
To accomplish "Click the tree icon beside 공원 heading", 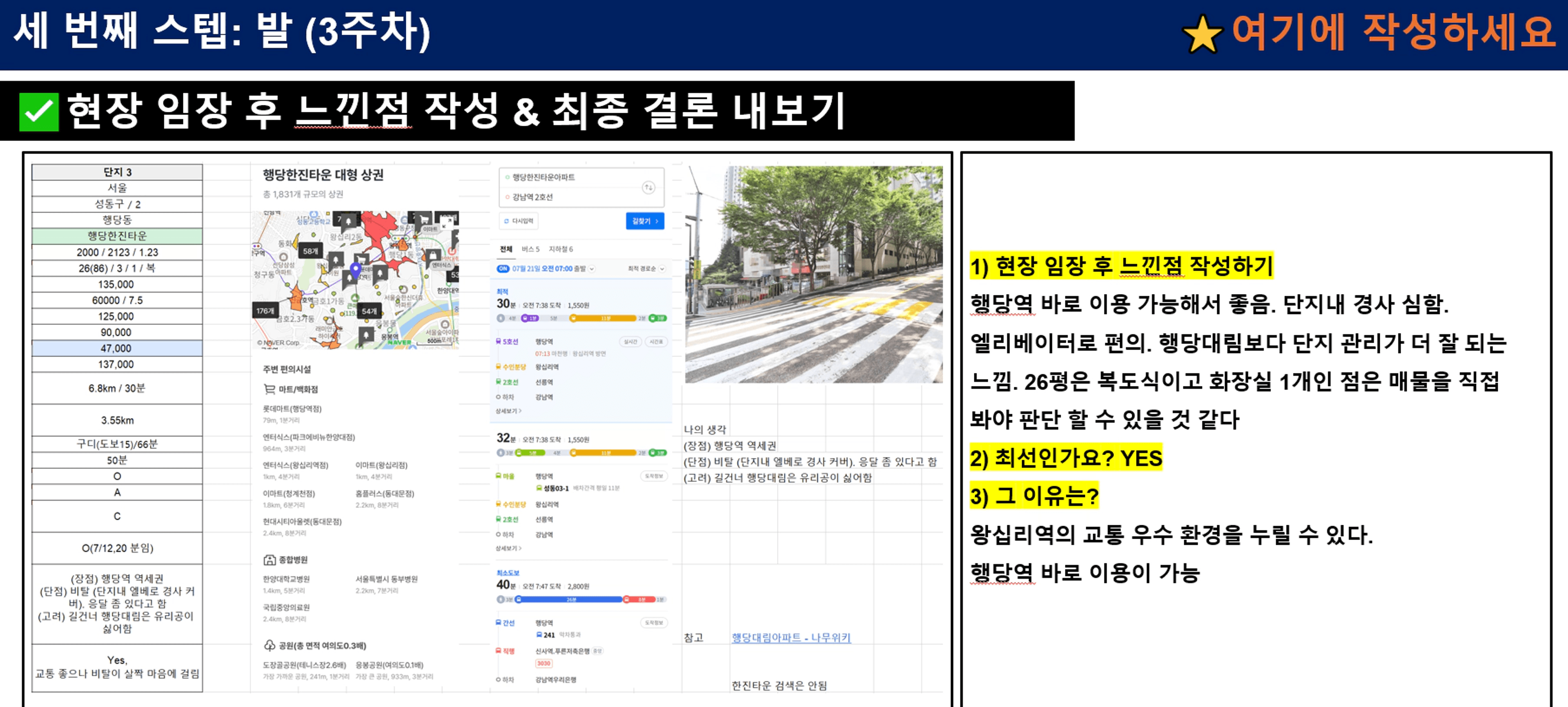I will (x=269, y=645).
